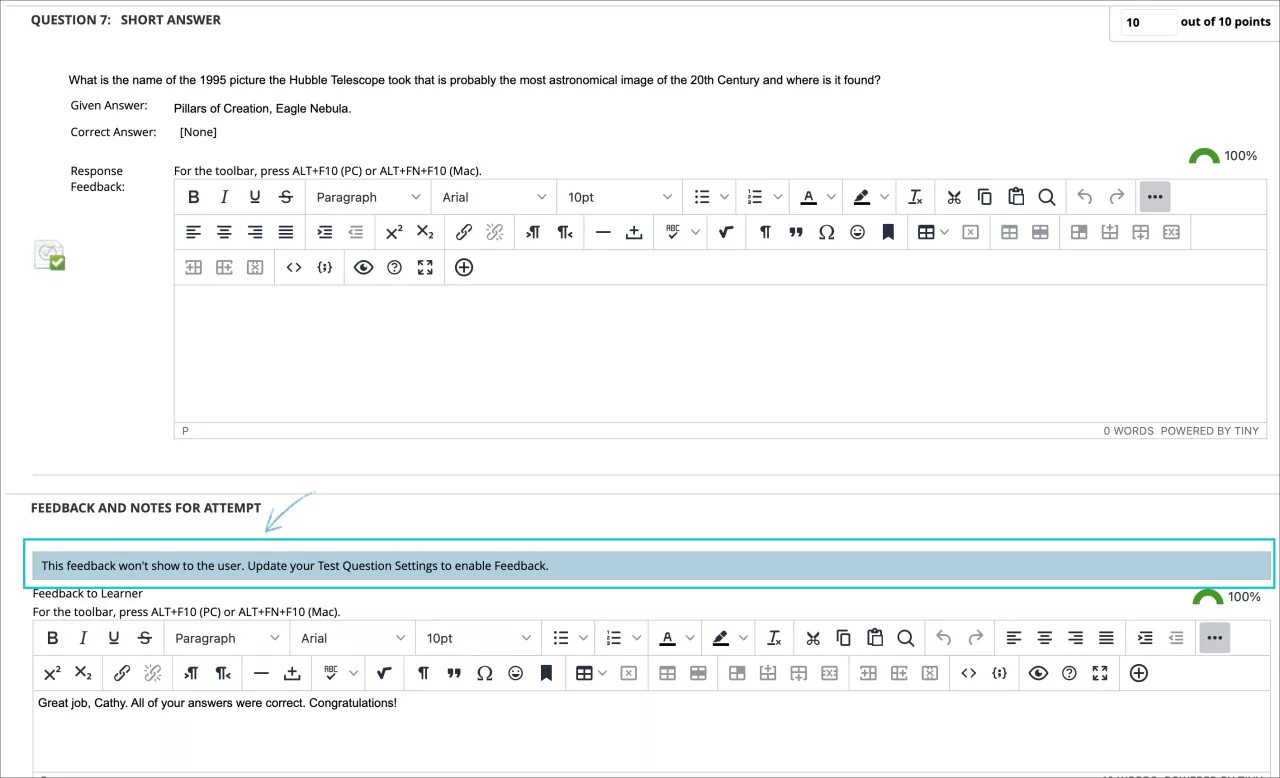This screenshot has width=1280, height=778.
Task: Enter fullscreen in Feedback to Learner editor
Action: (x=1100, y=673)
